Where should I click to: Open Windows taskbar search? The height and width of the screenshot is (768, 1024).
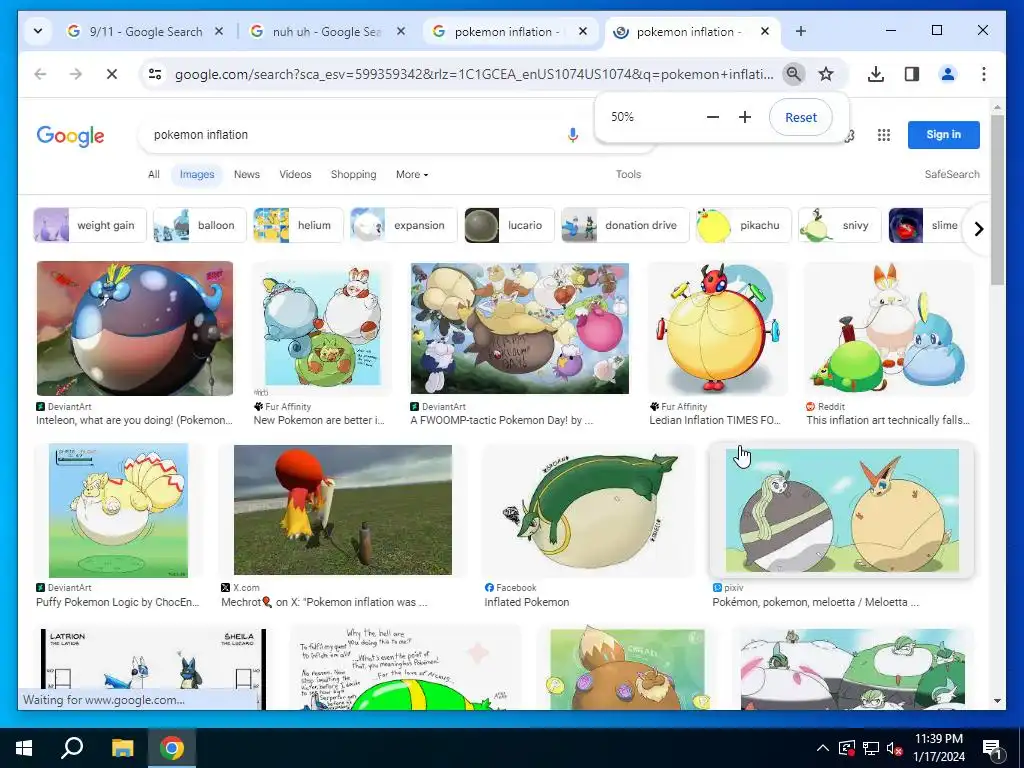72,748
